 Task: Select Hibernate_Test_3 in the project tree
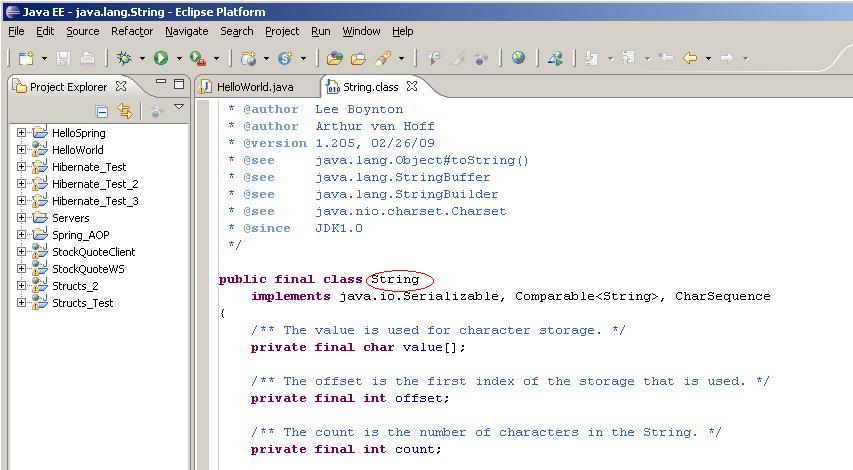click(x=95, y=201)
